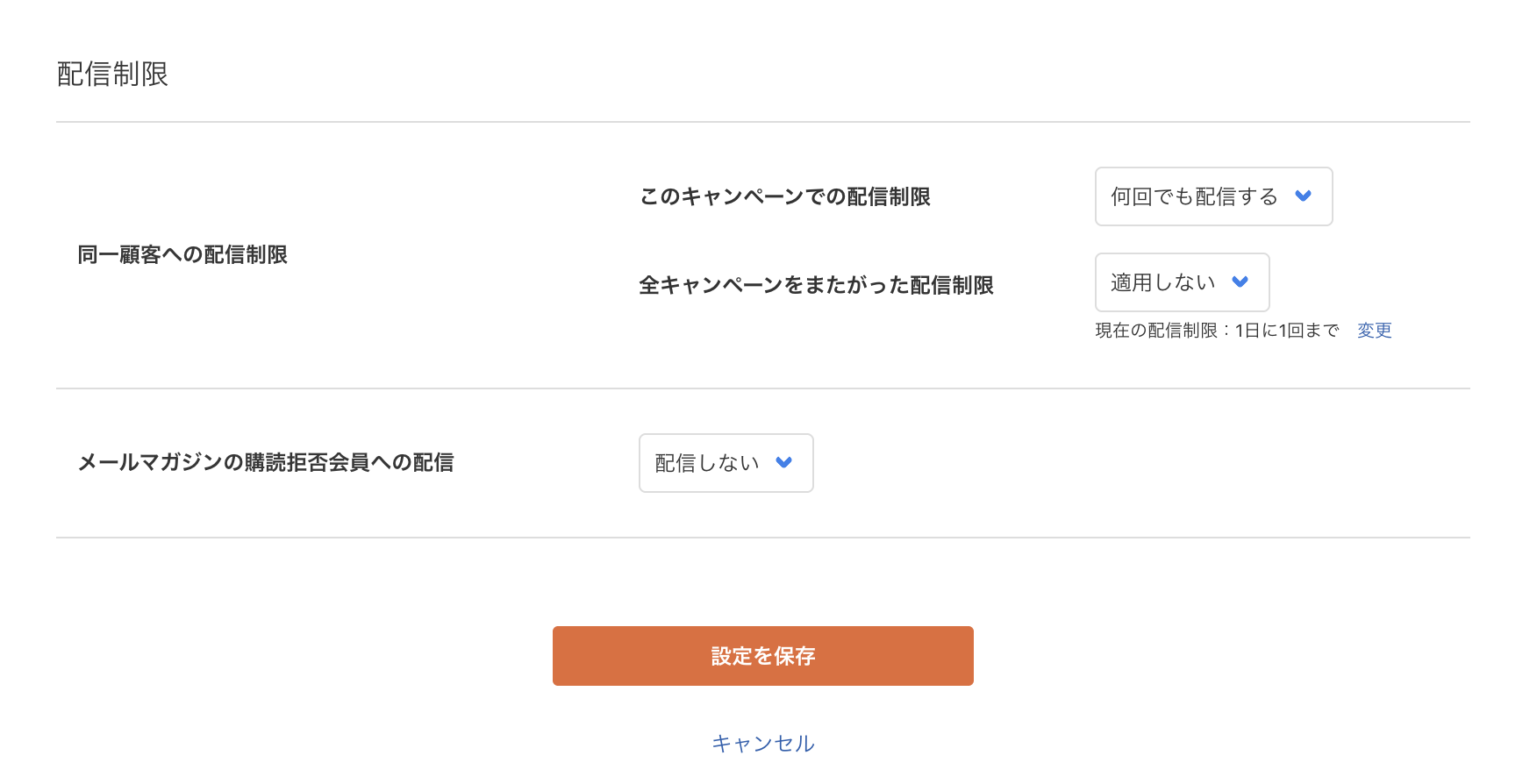Image resolution: width=1537 pixels, height=784 pixels.
Task: Tap the chevron for subscription opt-out delivery
Action: [x=785, y=463]
